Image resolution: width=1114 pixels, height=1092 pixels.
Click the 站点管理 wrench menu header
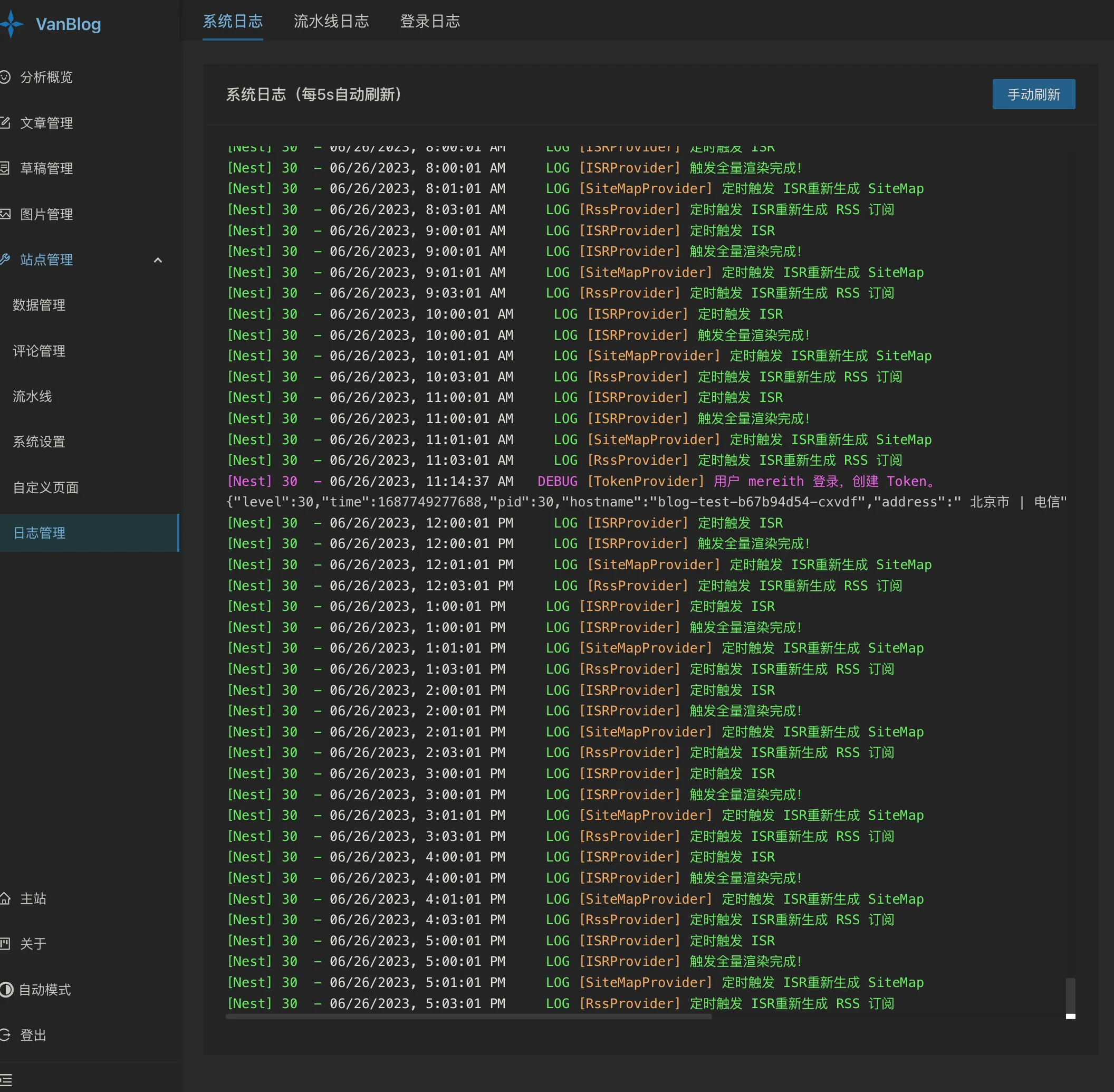click(x=46, y=260)
